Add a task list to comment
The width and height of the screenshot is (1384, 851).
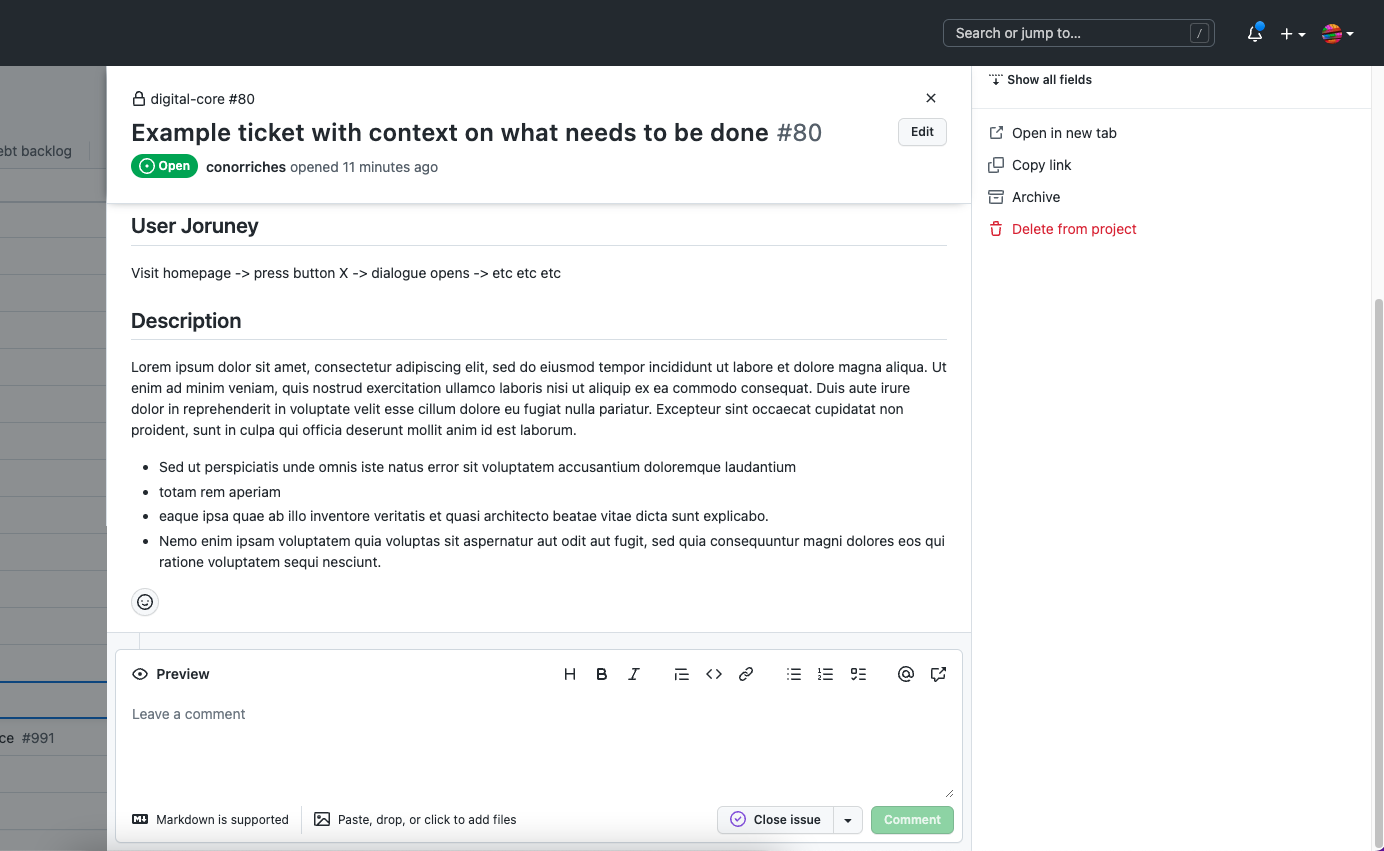click(x=858, y=674)
